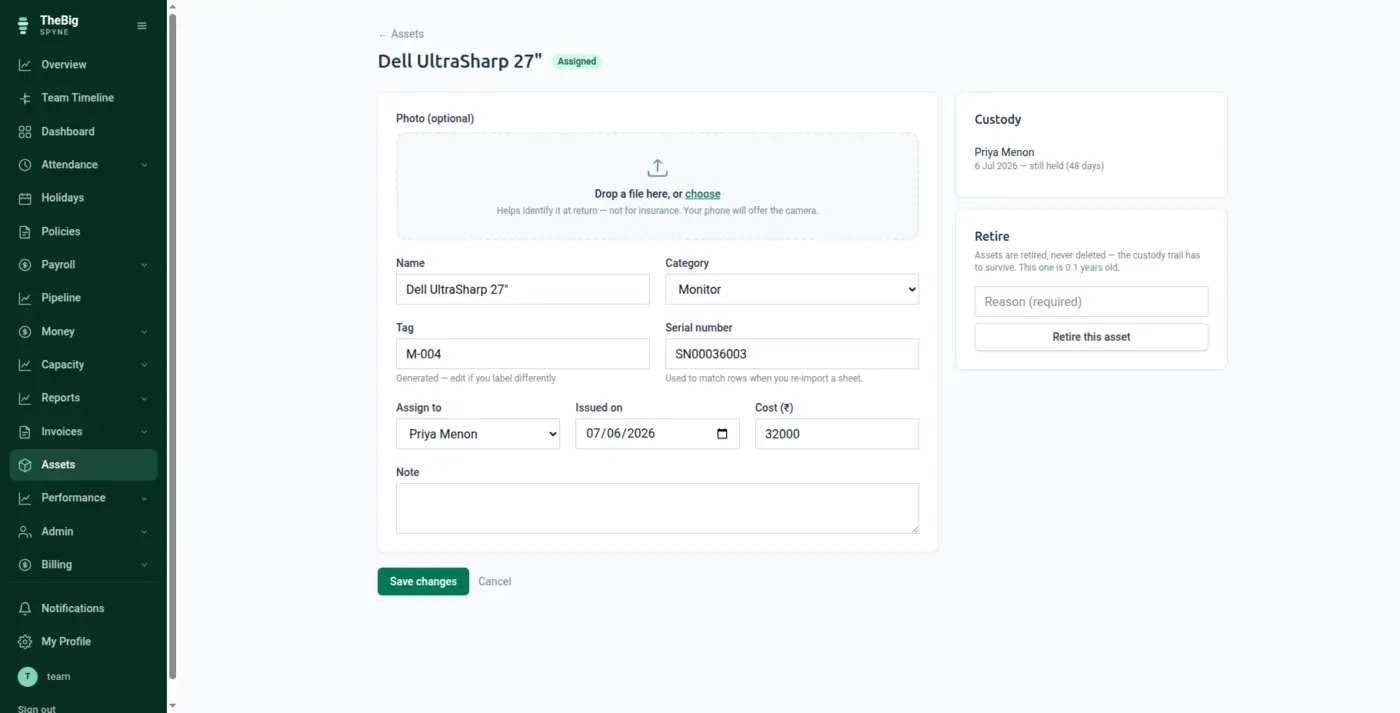The height and width of the screenshot is (713, 1400).
Task: Click the Admin people icon
Action: point(25,532)
